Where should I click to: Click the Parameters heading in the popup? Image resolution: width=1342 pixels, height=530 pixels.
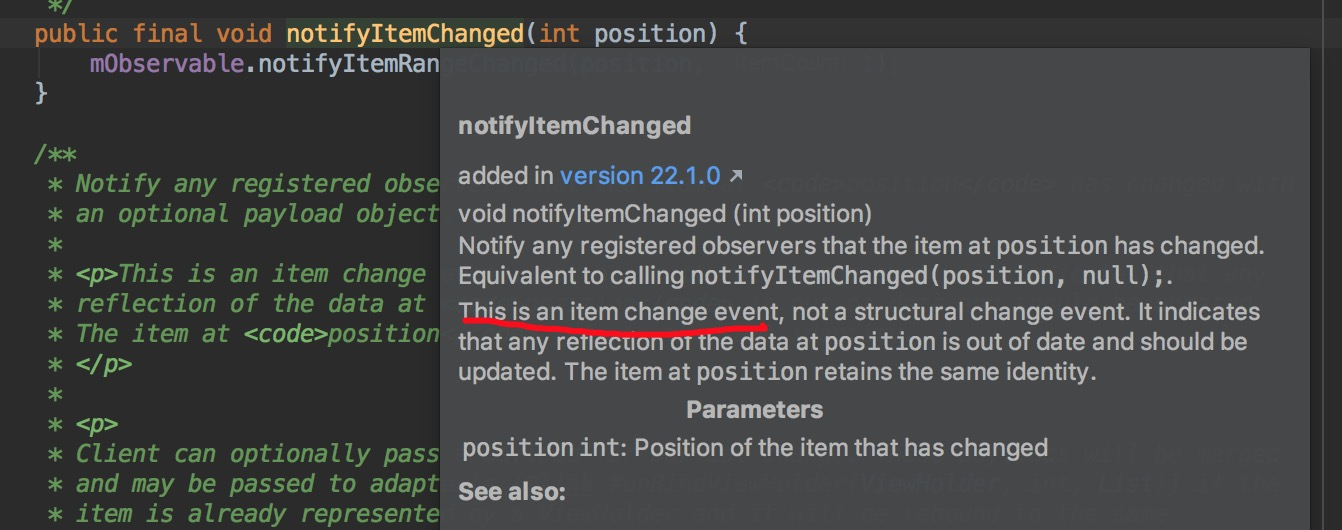point(755,409)
